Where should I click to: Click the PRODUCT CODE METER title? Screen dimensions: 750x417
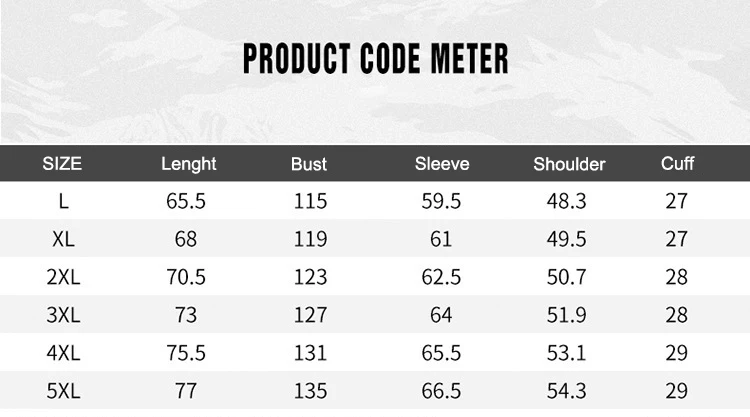pyautogui.click(x=375, y=58)
